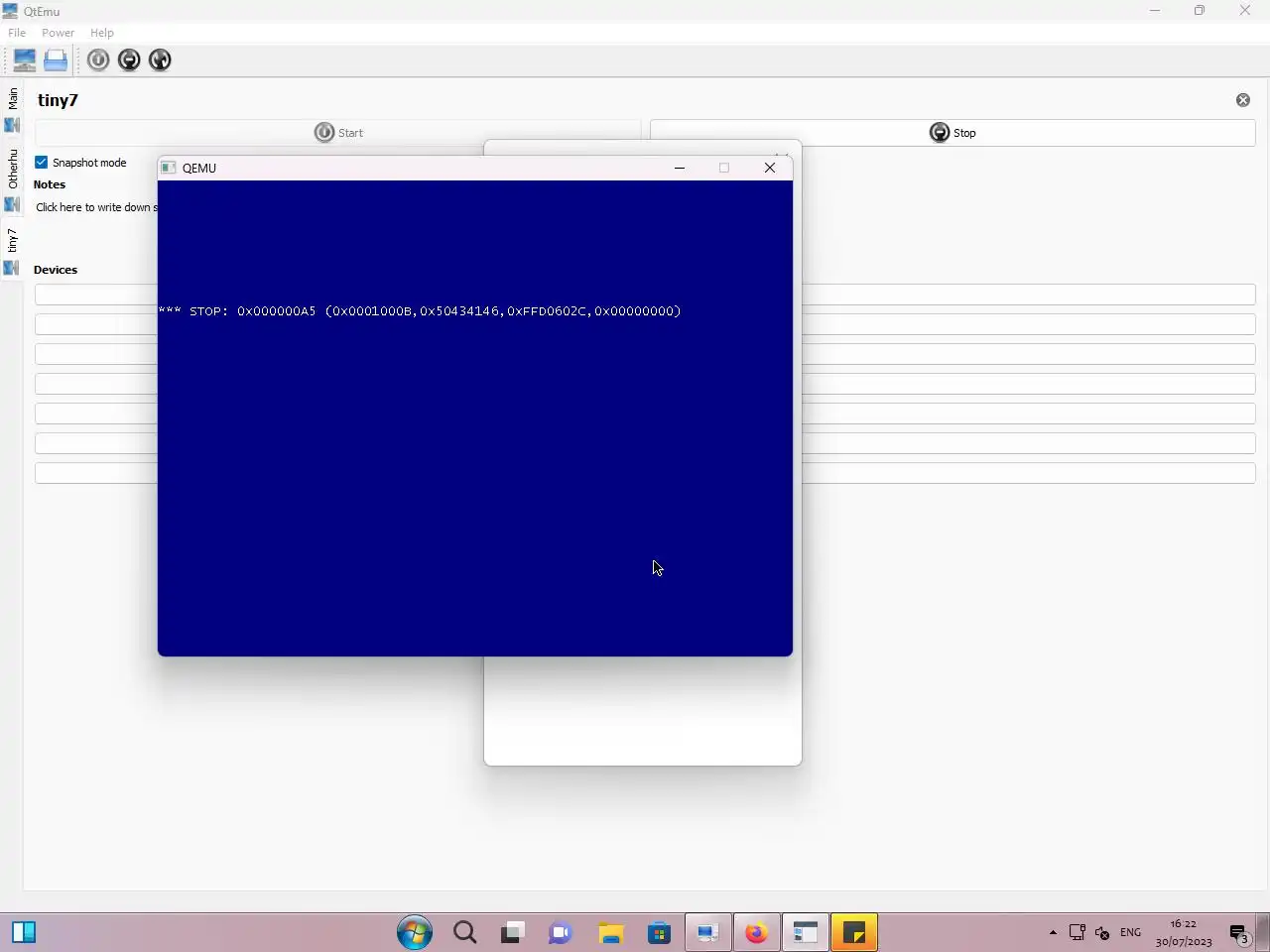The width and height of the screenshot is (1270, 952).
Task: Show hidden system tray icons
Action: click(x=1053, y=932)
